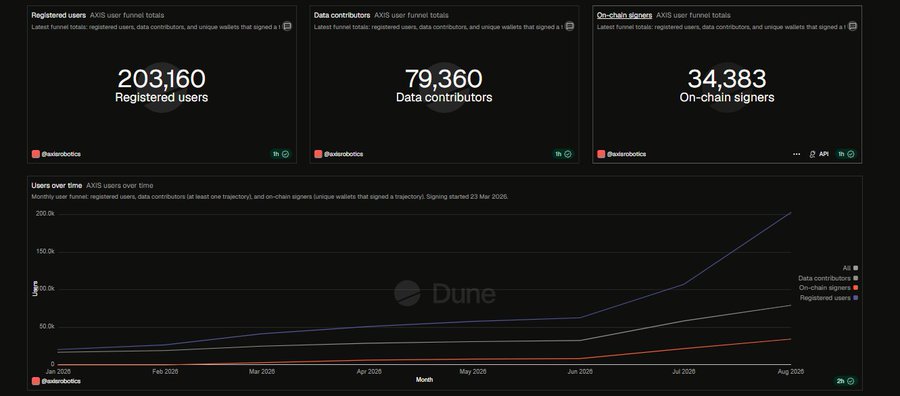Viewport: 900px width, 396px height.
Task: Open the On-chain signers query title
Action: (x=624, y=15)
